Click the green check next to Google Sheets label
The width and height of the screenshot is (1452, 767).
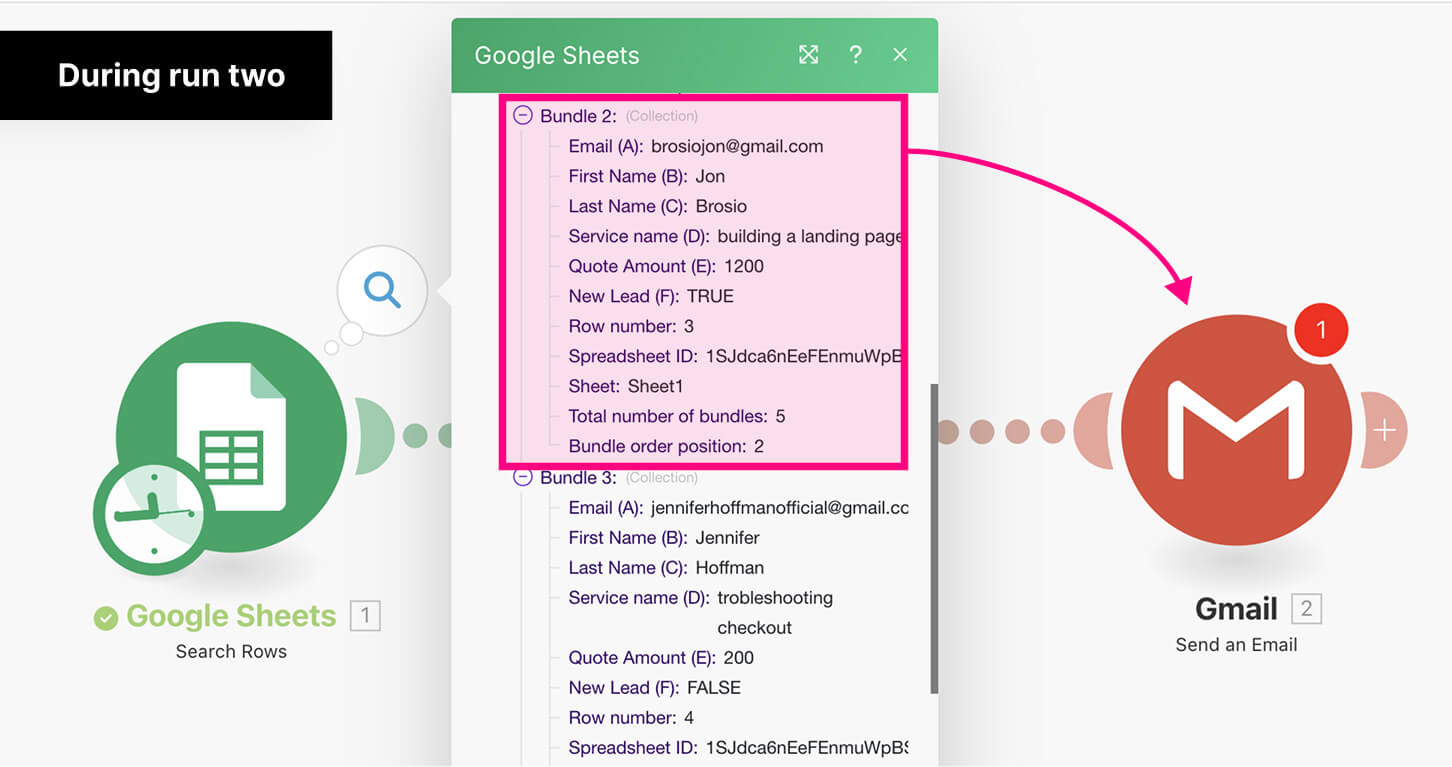coord(106,619)
